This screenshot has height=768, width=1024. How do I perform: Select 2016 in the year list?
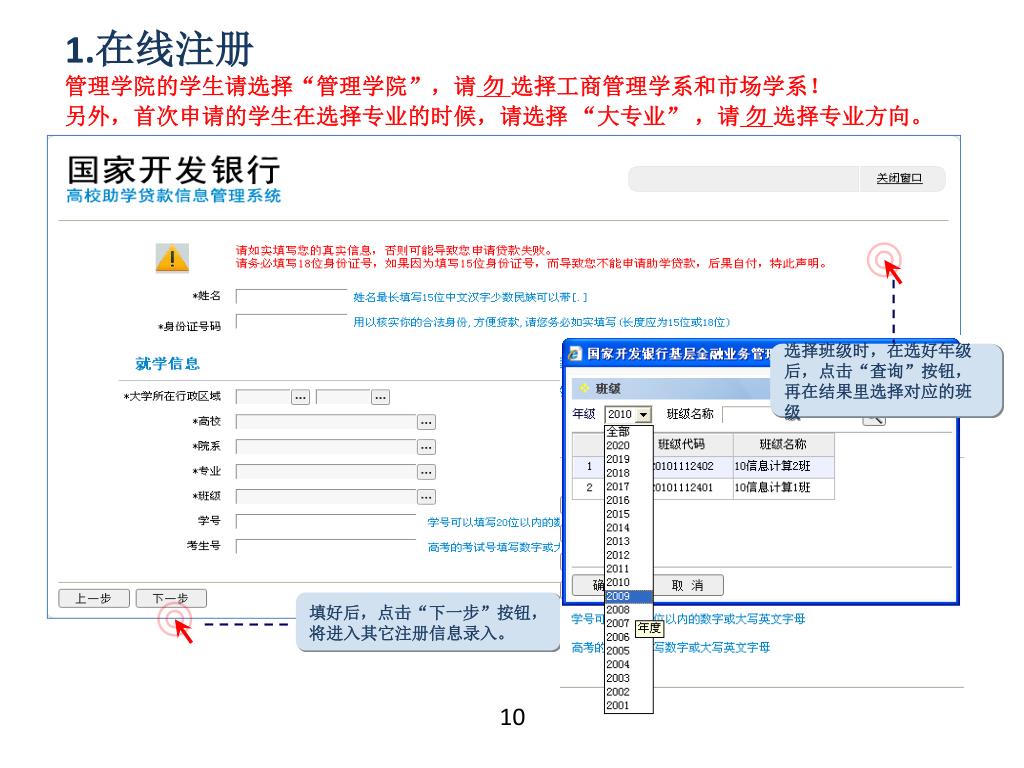tap(628, 500)
